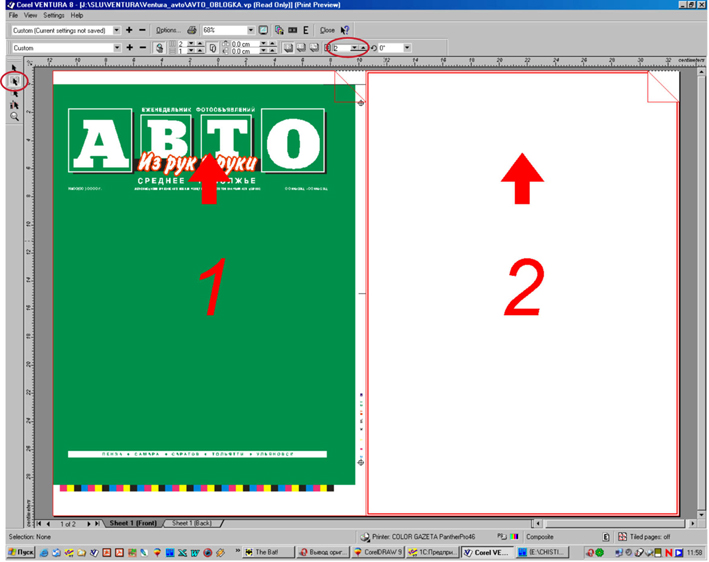This screenshot has height=562, width=709.
Task: Click the template/document preview icon
Action: pyautogui.click(x=159, y=47)
